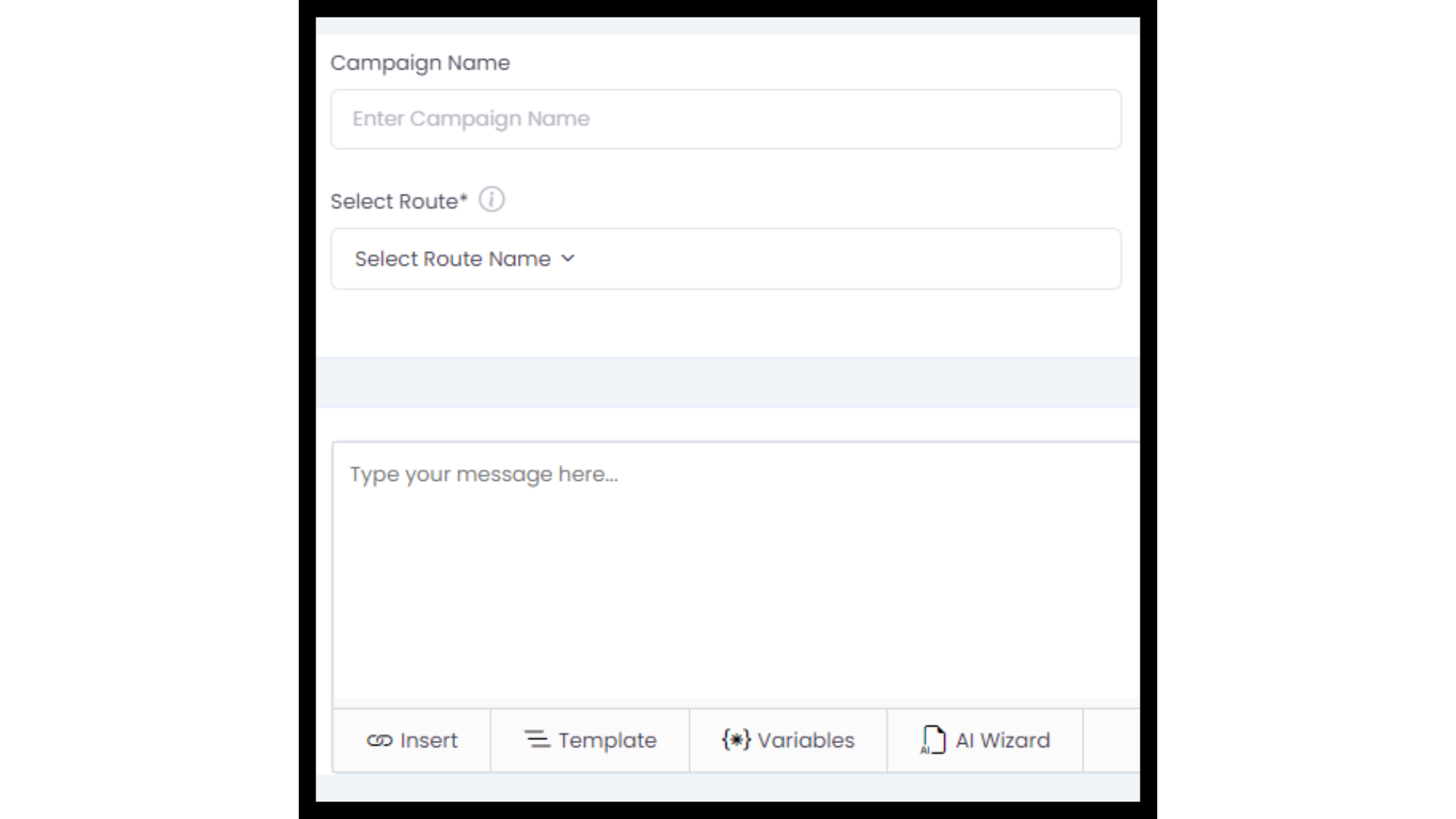
Task: Click the Select Route label
Action: 399,201
